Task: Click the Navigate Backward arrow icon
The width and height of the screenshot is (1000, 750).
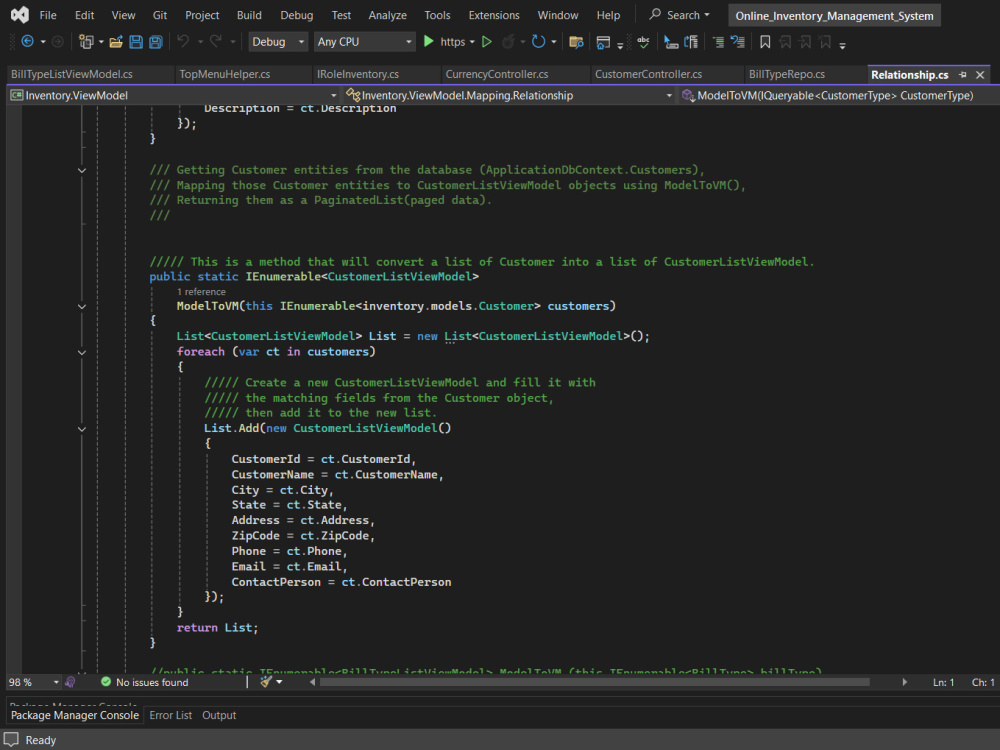Action: pyautogui.click(x=27, y=42)
